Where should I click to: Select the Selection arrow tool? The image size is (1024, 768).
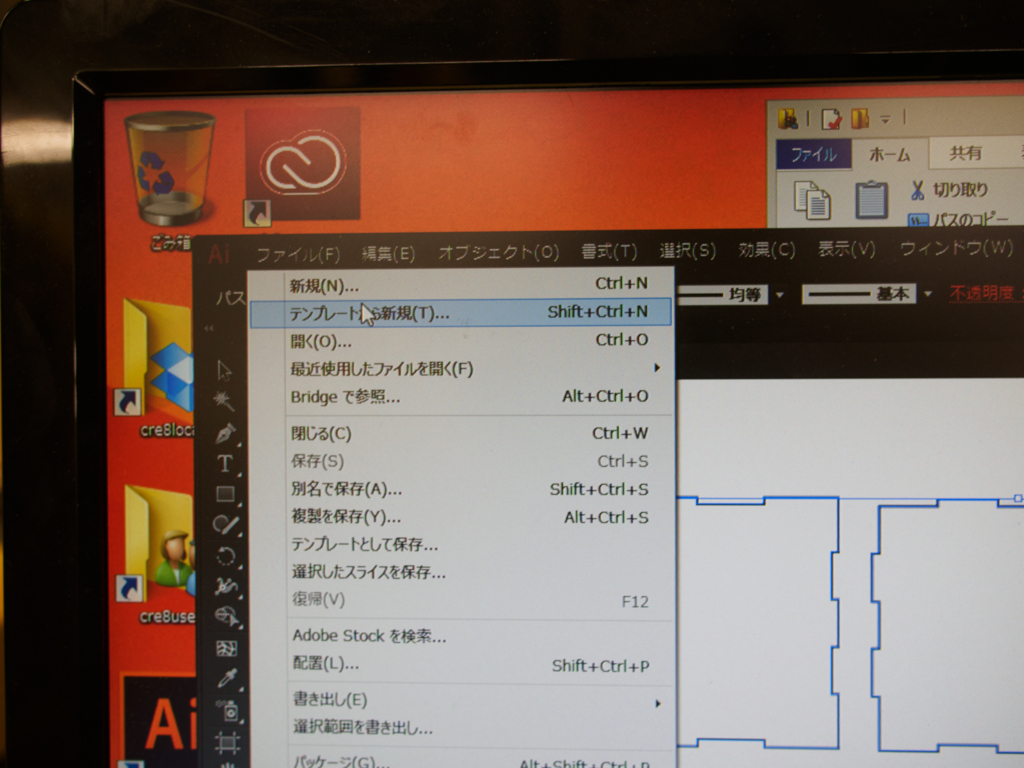pos(224,370)
